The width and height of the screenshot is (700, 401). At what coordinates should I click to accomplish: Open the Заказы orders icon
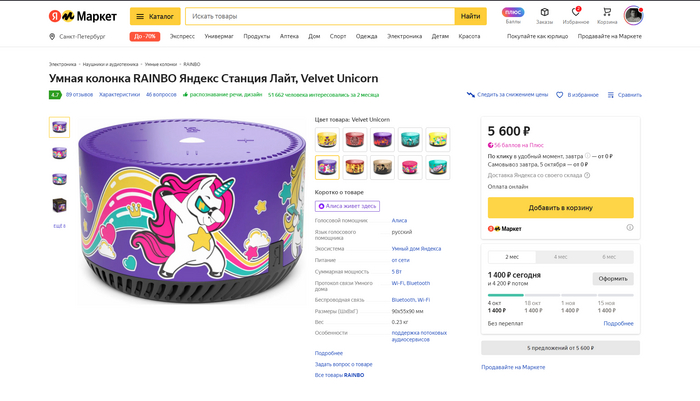[544, 15]
